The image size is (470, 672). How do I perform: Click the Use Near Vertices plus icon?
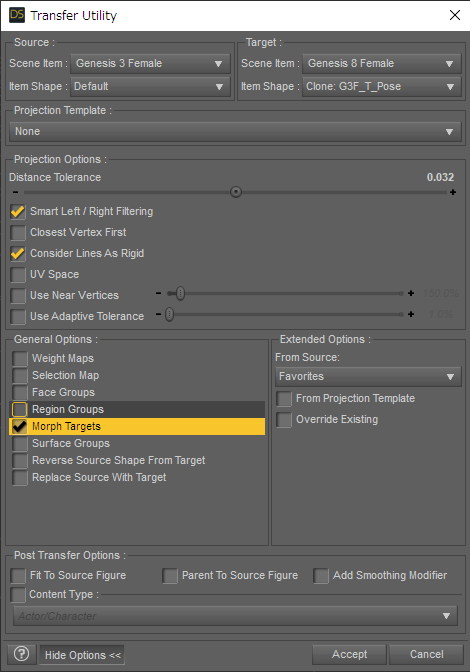411,293
